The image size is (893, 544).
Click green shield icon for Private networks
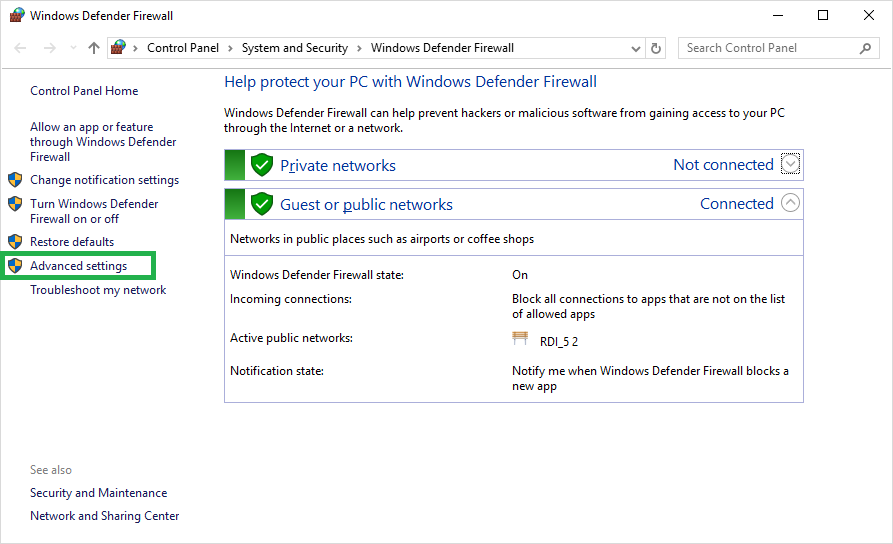click(x=262, y=165)
